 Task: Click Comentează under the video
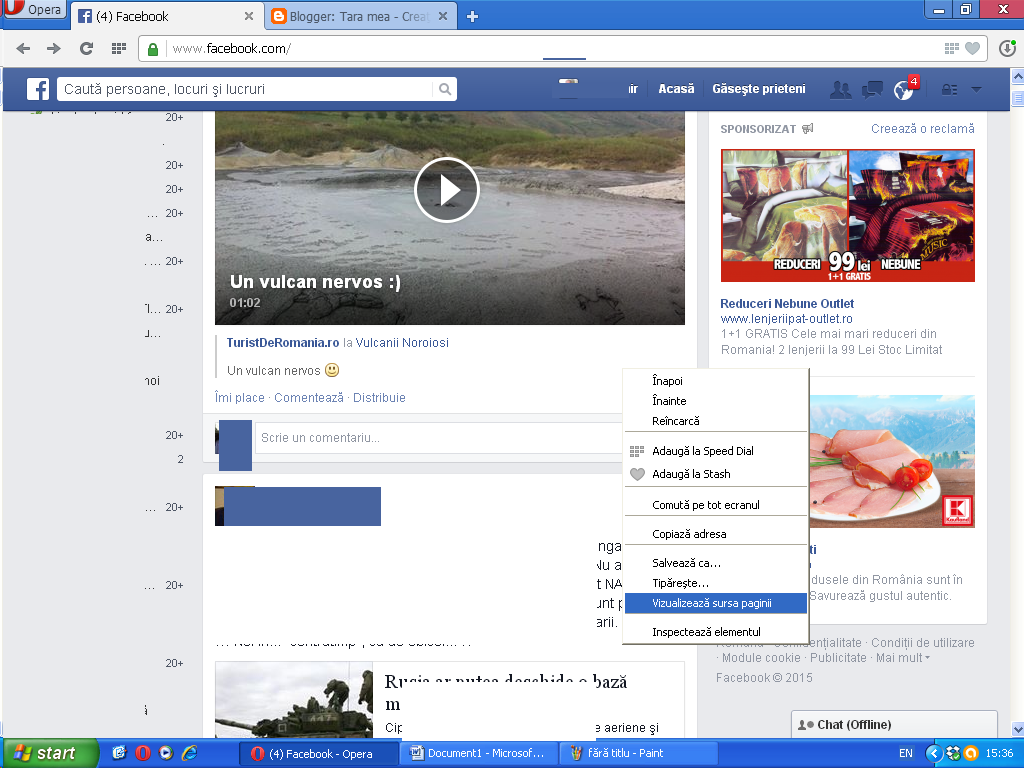pyautogui.click(x=309, y=398)
